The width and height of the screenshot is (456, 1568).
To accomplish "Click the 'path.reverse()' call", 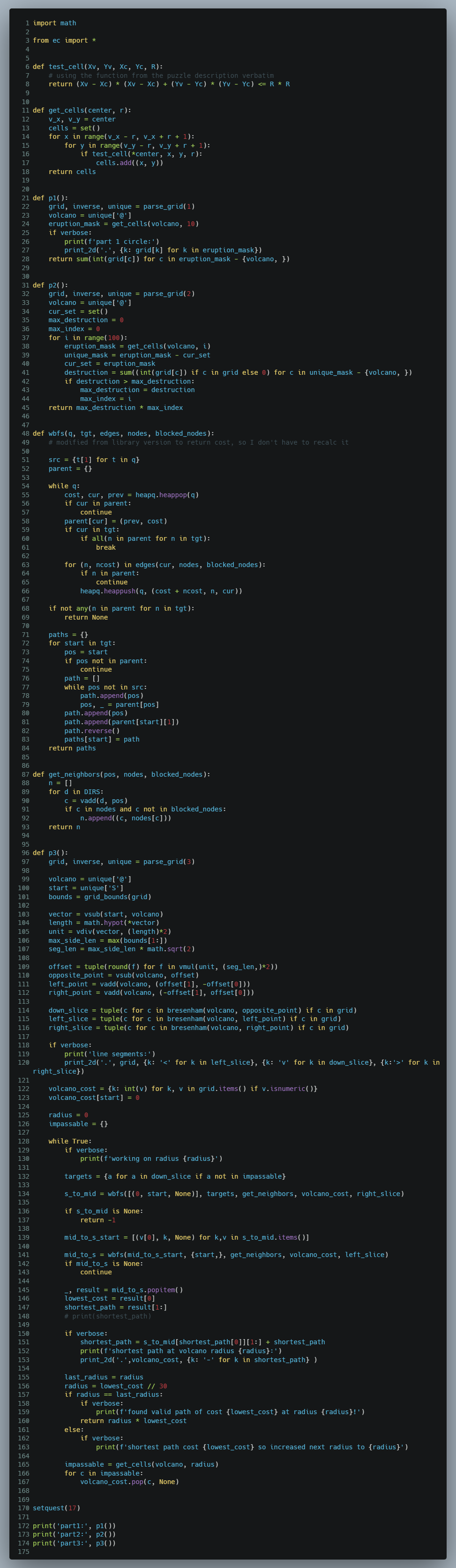I will click(x=92, y=731).
